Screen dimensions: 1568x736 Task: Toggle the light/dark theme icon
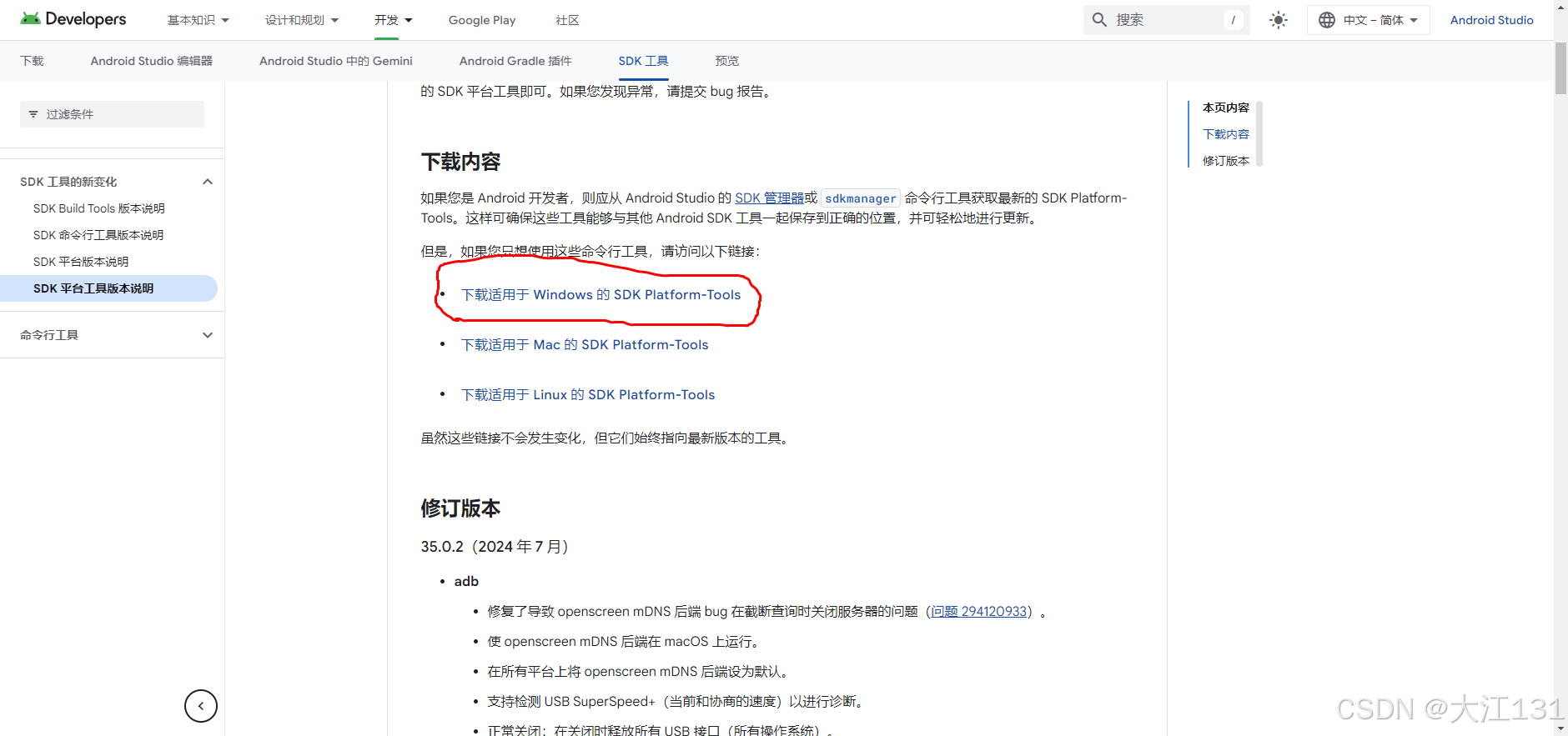(1278, 20)
